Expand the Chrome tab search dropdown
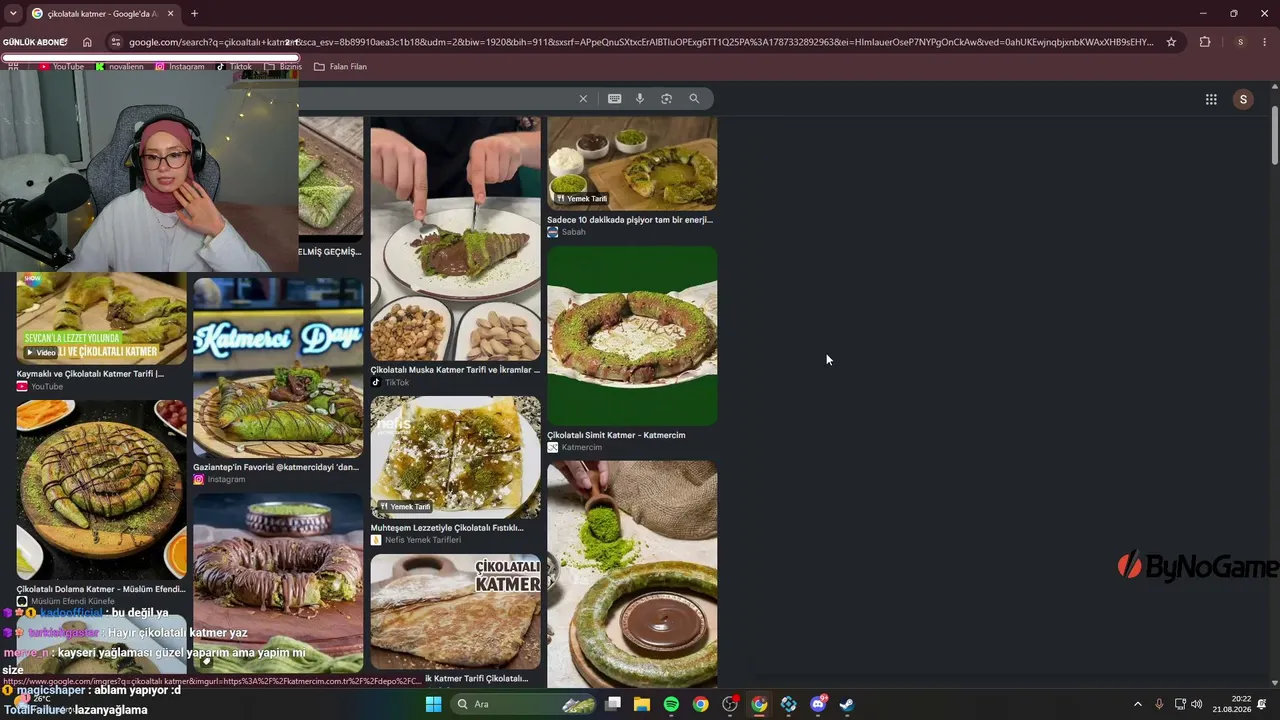The height and width of the screenshot is (720, 1280). point(13,14)
